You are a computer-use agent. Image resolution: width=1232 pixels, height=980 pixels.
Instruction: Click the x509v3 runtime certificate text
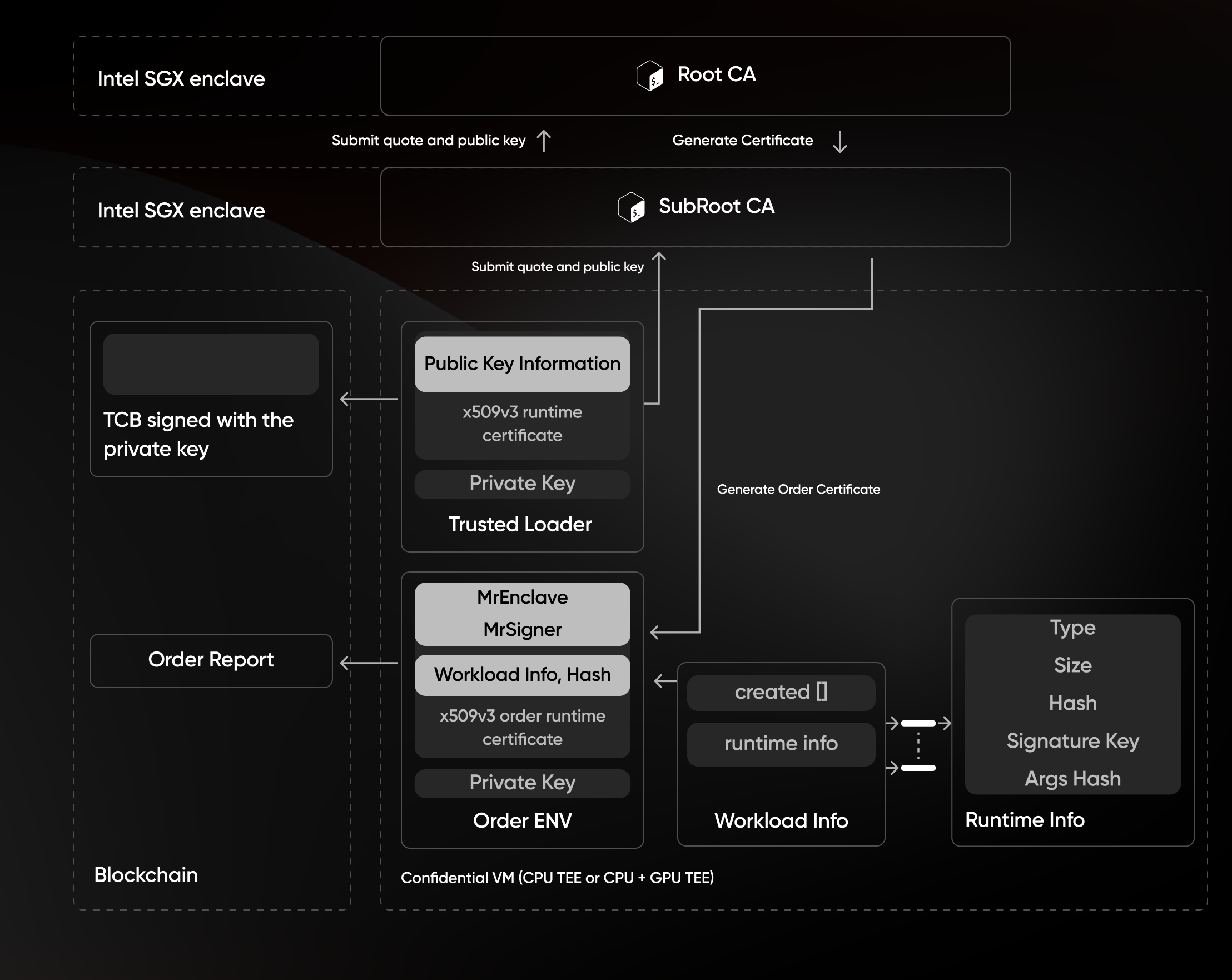click(x=522, y=424)
